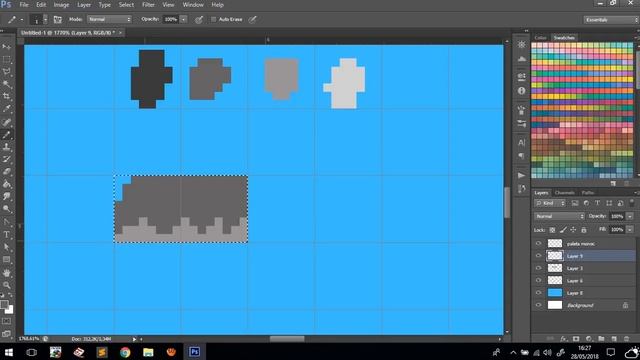
Task: Open the File menu
Action: click(x=24, y=5)
